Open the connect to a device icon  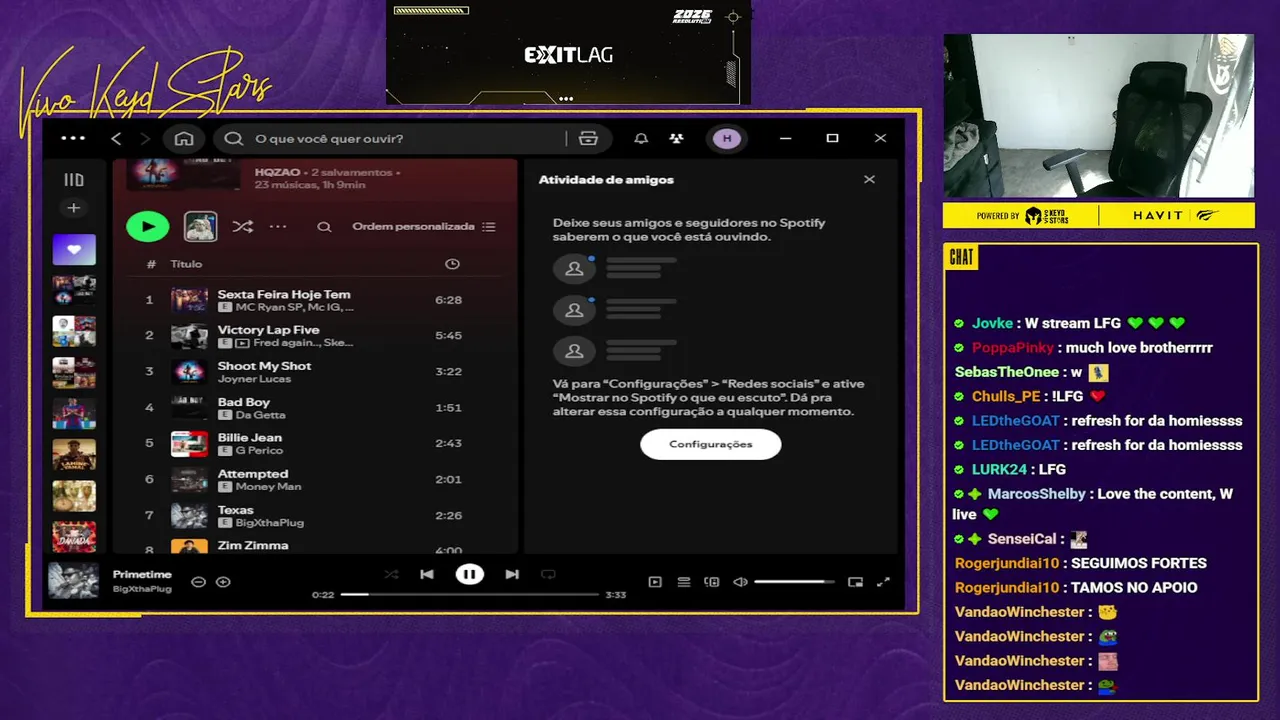coord(712,581)
